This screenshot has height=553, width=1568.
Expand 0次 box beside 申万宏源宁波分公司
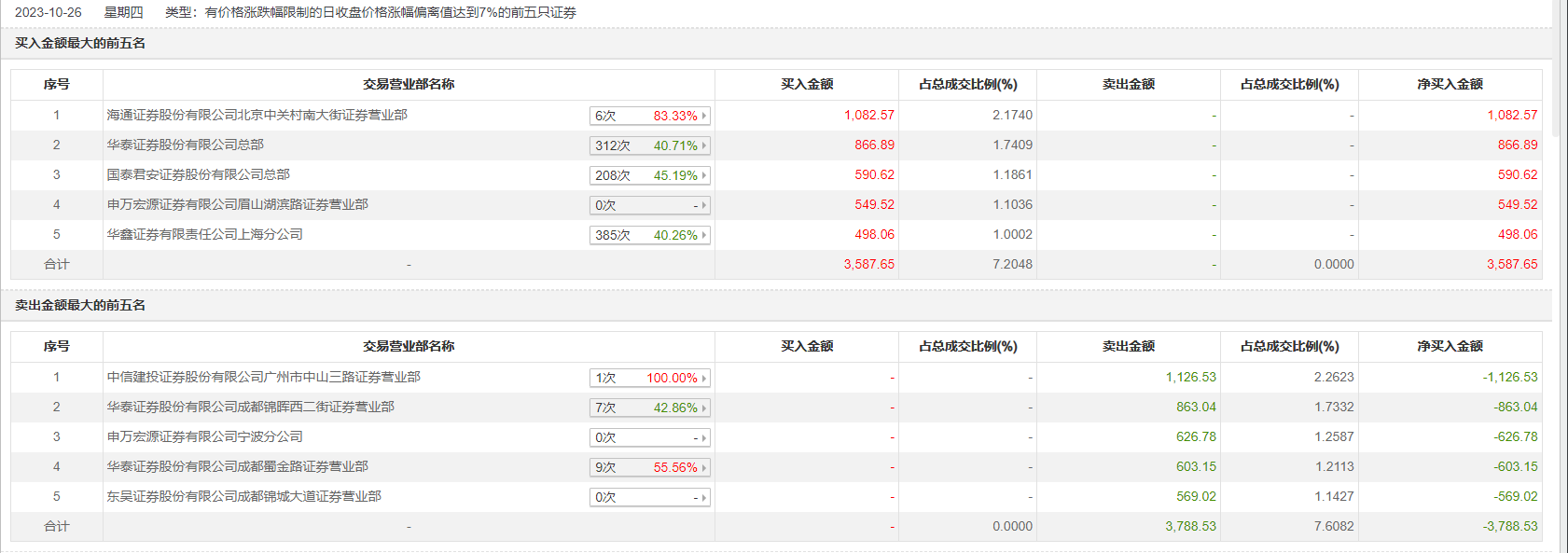[649, 437]
